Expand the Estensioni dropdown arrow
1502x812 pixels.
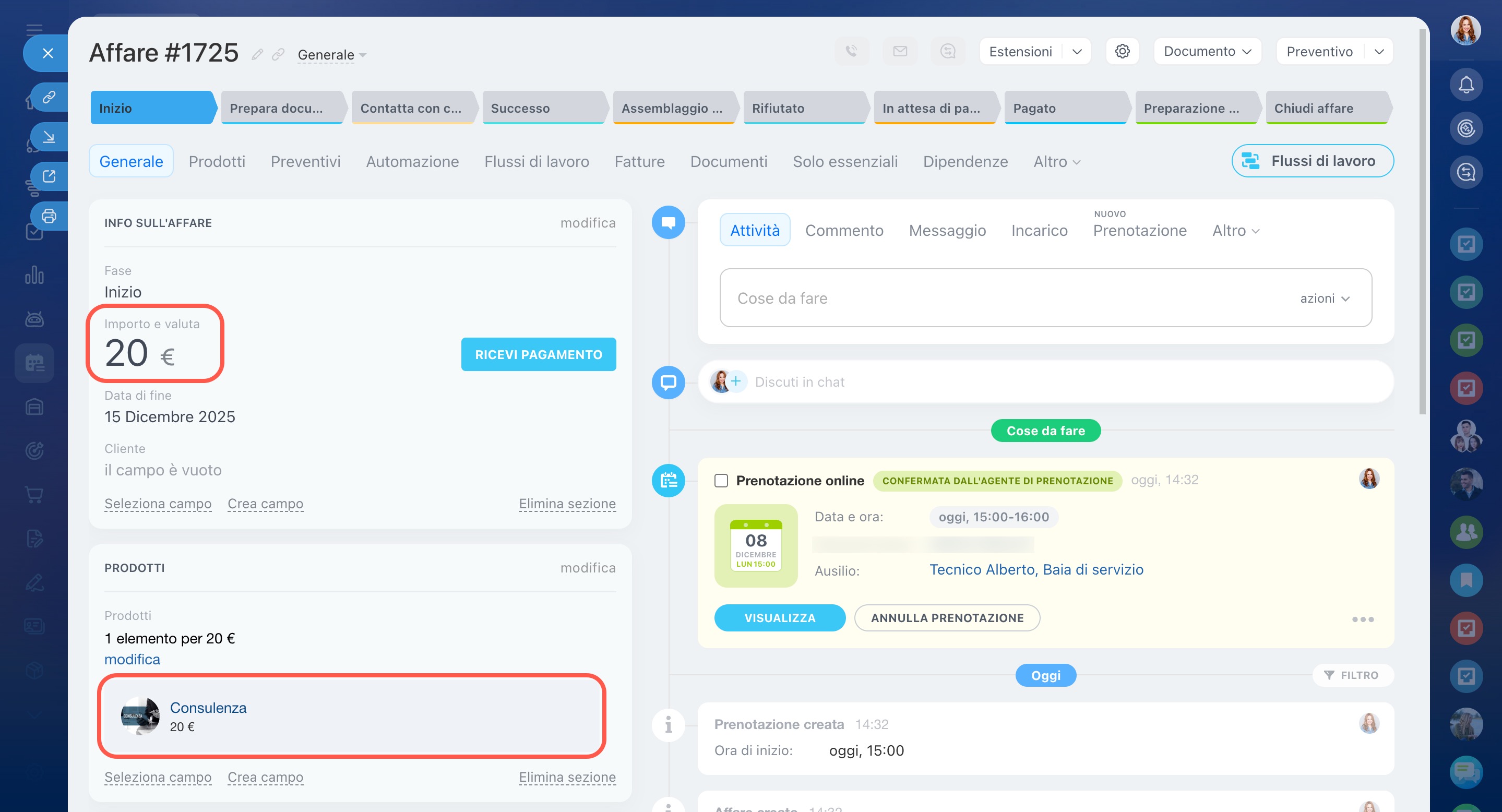[x=1077, y=51]
